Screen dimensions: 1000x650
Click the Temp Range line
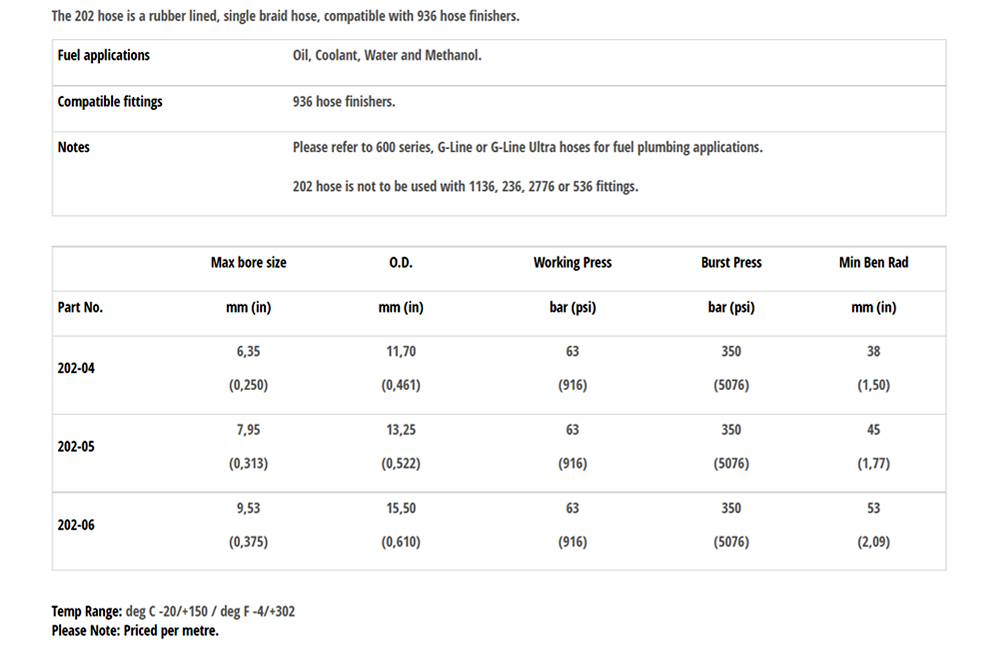tap(173, 611)
